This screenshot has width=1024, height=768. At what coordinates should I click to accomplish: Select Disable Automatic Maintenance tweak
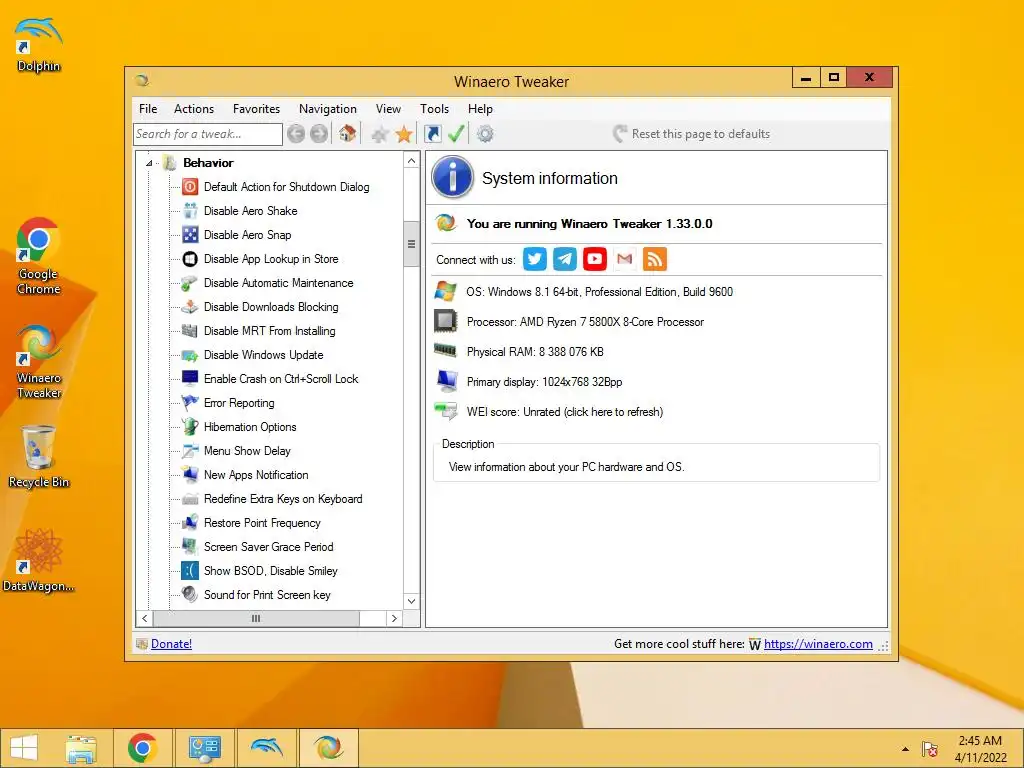pos(278,283)
